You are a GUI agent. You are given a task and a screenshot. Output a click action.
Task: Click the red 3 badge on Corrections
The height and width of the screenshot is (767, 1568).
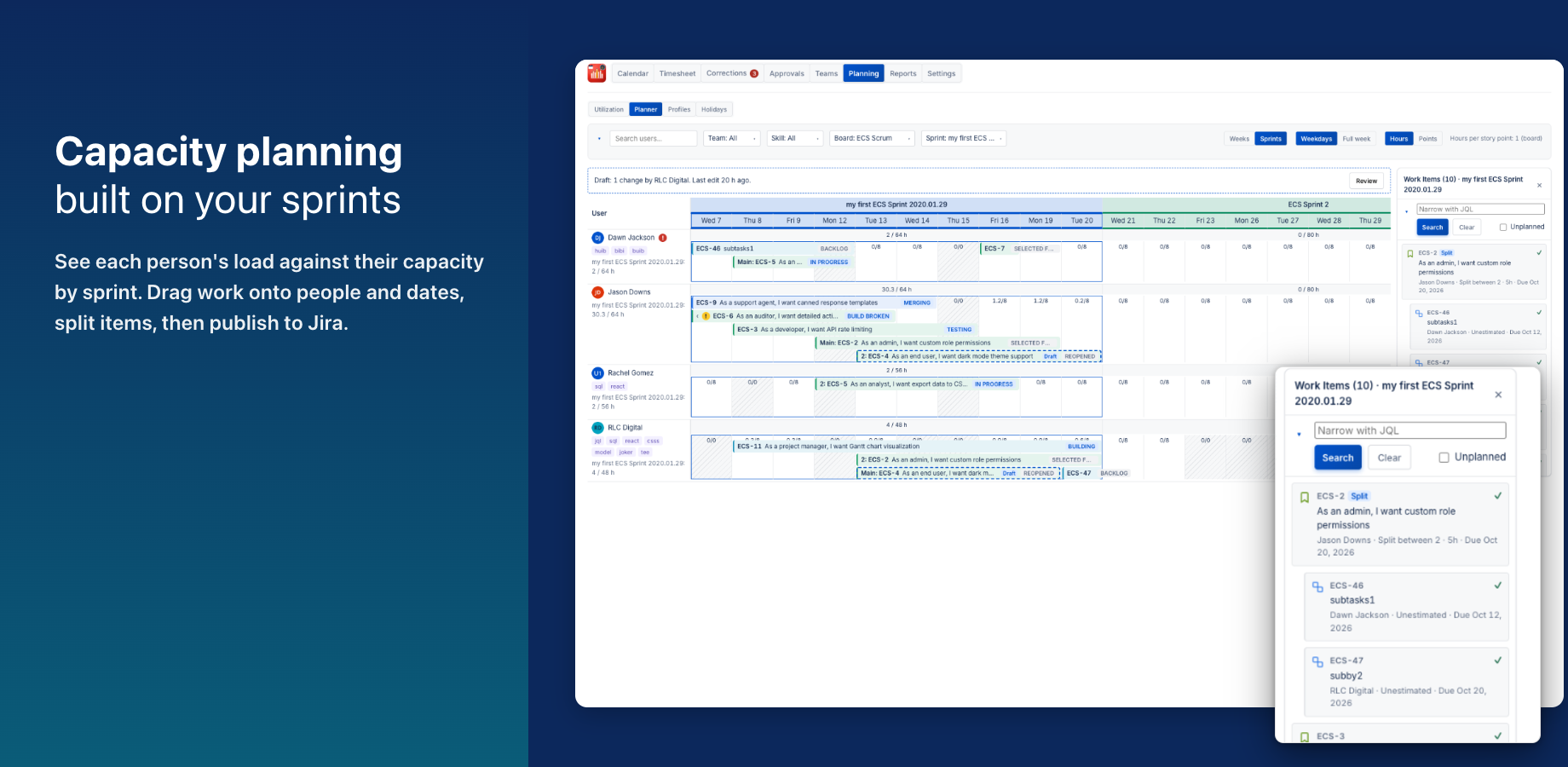[x=754, y=73]
